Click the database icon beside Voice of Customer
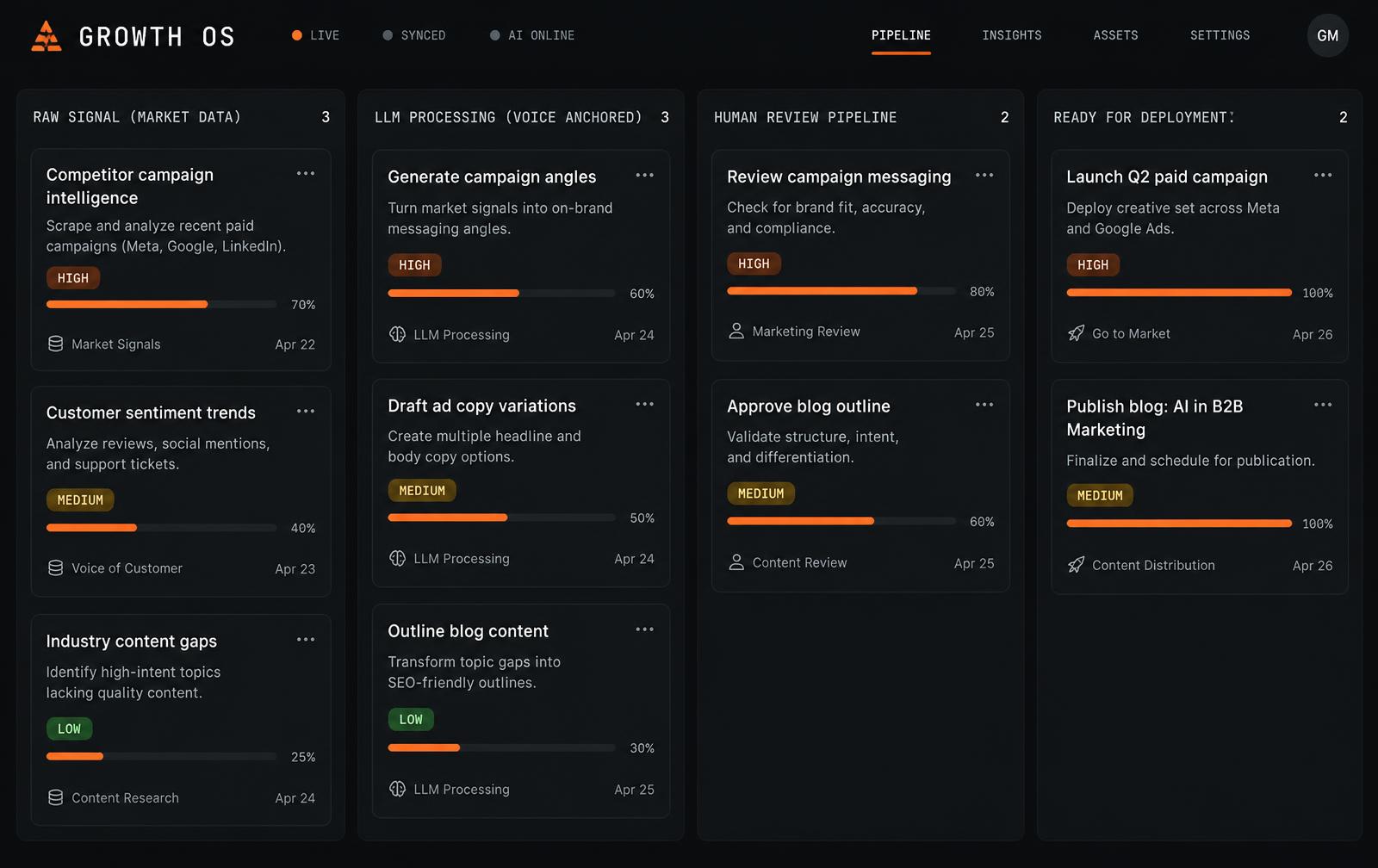1378x868 pixels. 56,567
